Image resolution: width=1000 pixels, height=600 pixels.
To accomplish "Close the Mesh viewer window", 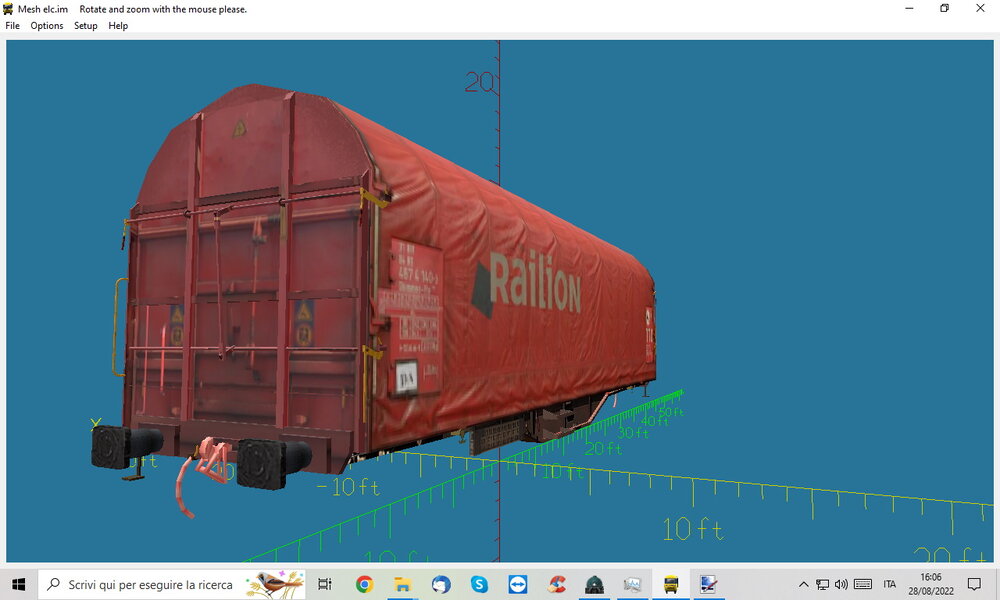I will [x=980, y=8].
